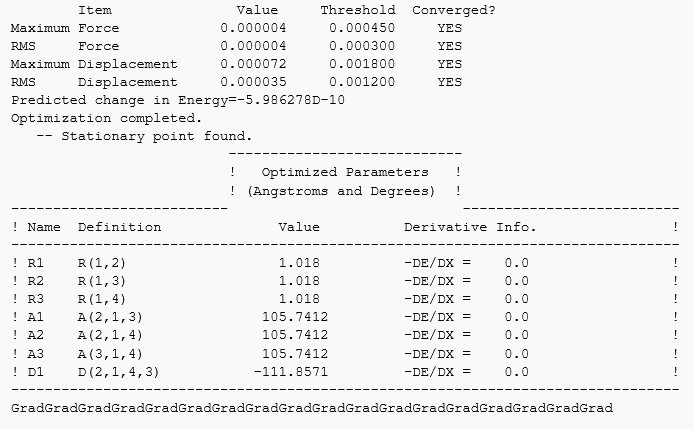Click the Maximum Displacement value 0.000072
Image resolution: width=694 pixels, height=429 pixels.
point(253,64)
